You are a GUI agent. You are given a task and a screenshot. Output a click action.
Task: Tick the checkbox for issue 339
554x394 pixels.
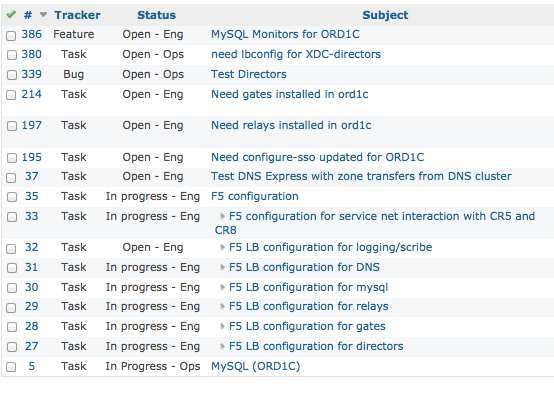click(x=11, y=75)
